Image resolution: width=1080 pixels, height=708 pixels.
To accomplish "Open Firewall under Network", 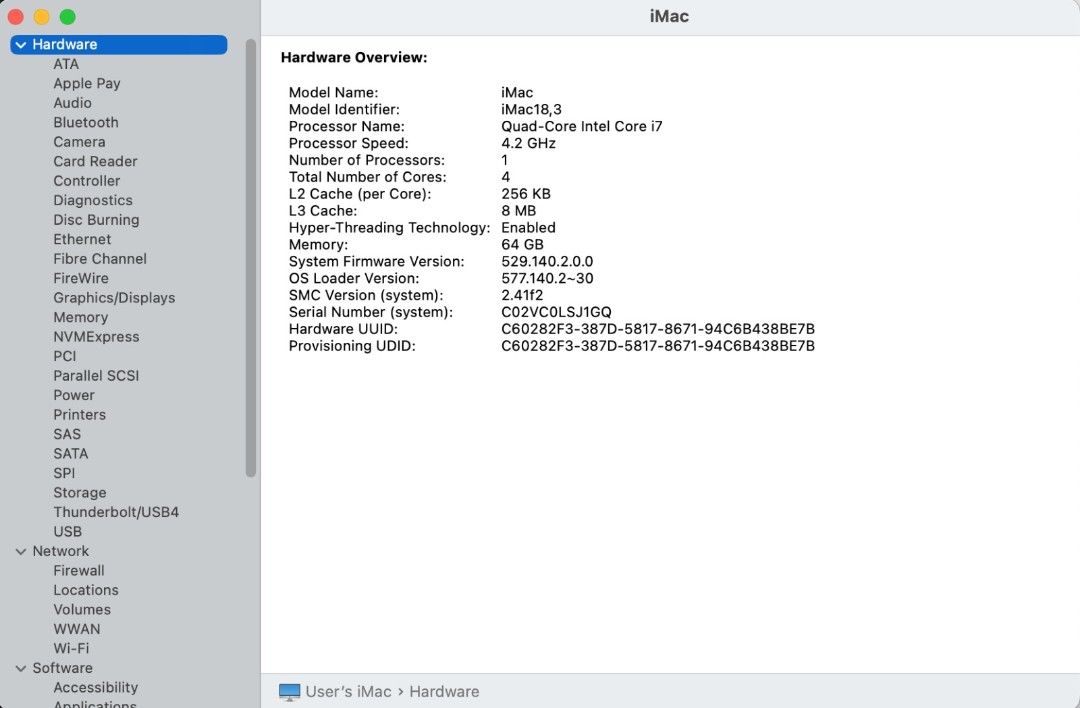I will pos(79,570).
